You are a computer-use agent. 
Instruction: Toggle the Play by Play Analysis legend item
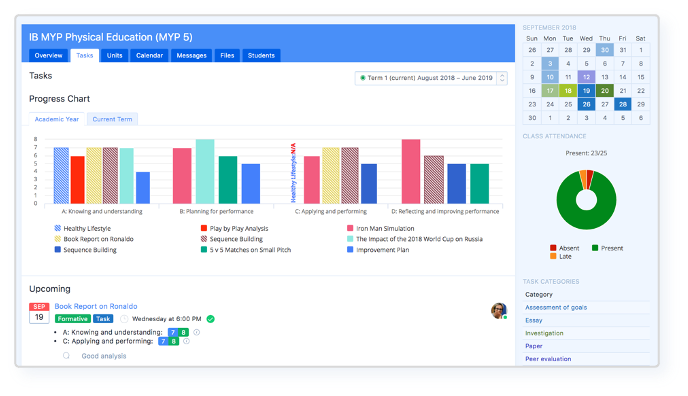coord(234,228)
